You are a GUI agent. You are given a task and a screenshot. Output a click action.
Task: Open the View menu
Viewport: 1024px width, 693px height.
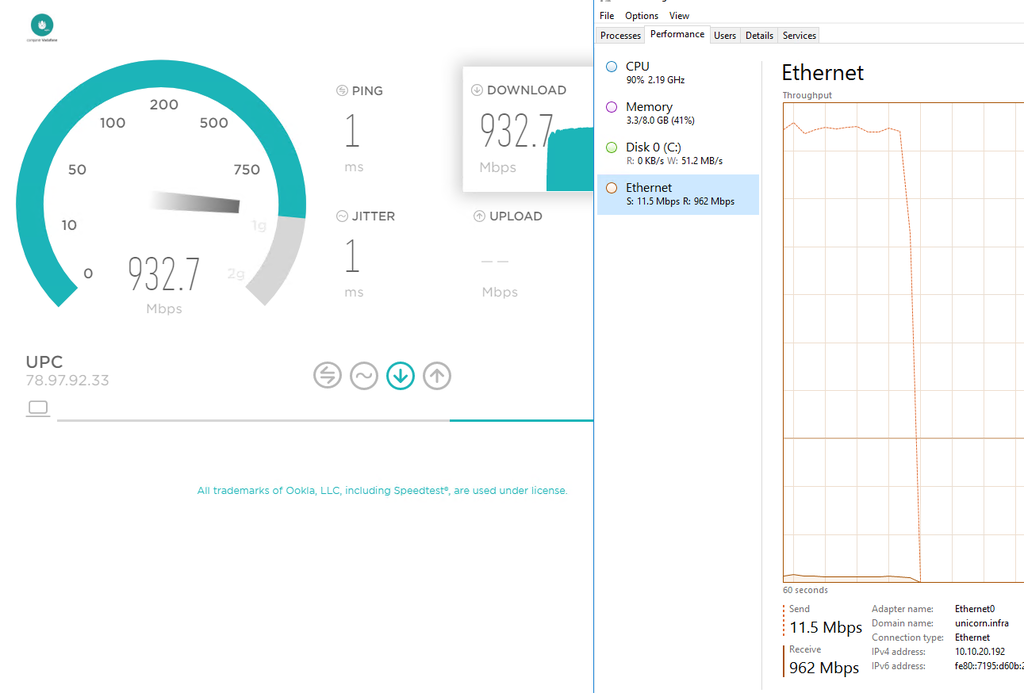[679, 16]
